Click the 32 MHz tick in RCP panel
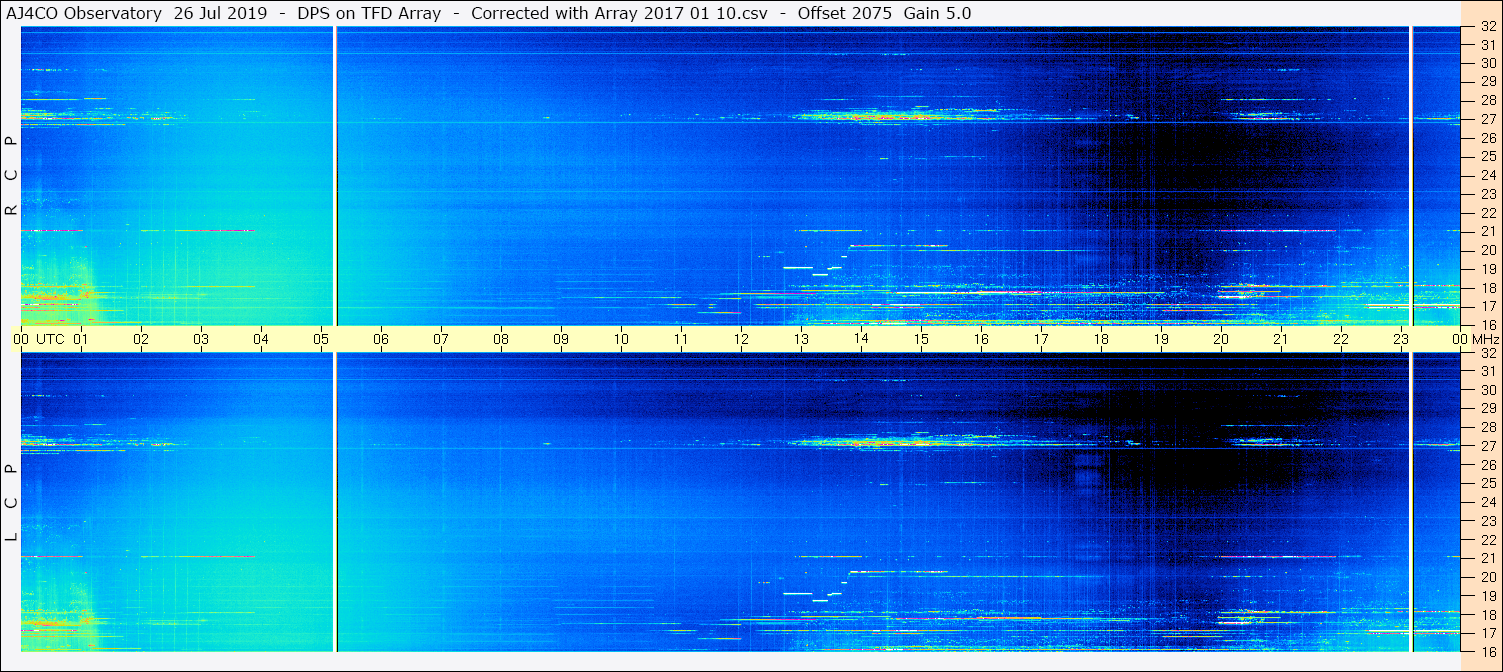The width and height of the screenshot is (1503, 672). (x=1488, y=27)
